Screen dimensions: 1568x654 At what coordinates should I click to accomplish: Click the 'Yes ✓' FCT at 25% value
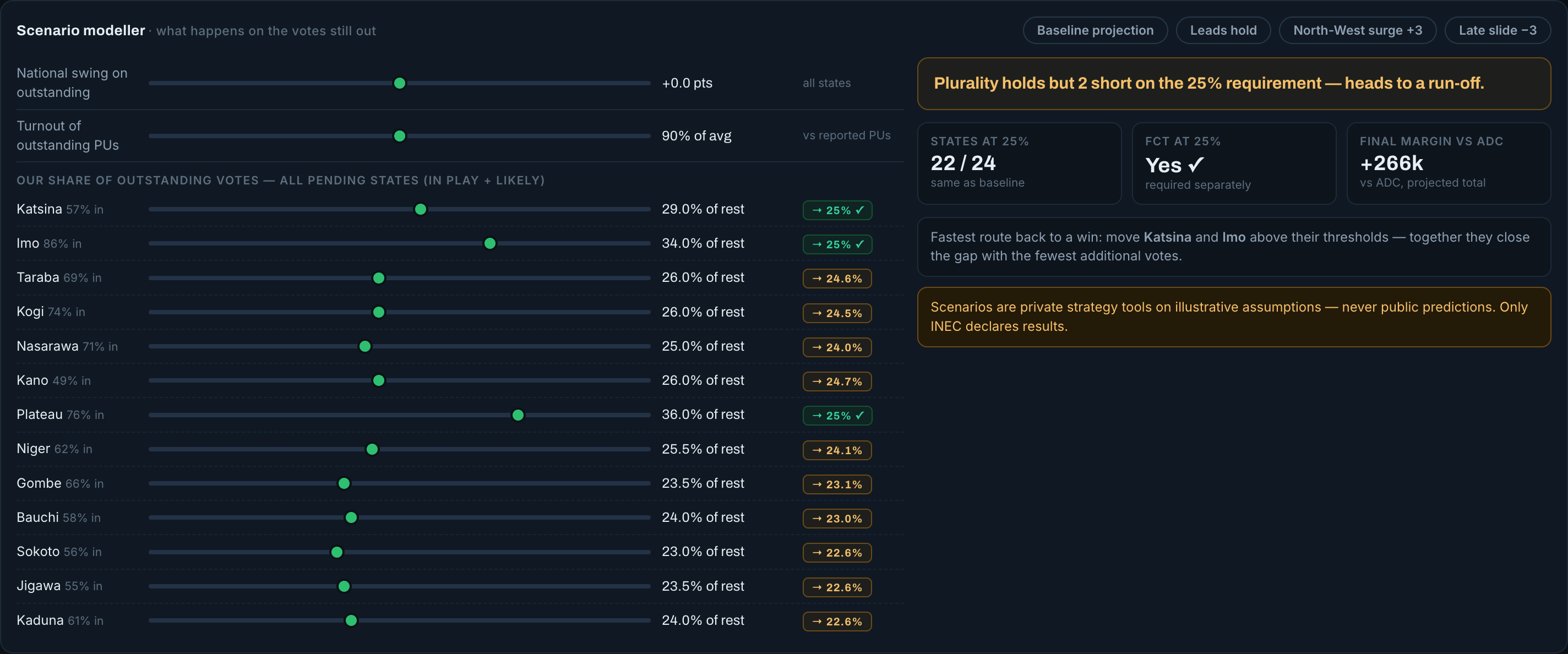[1174, 165]
